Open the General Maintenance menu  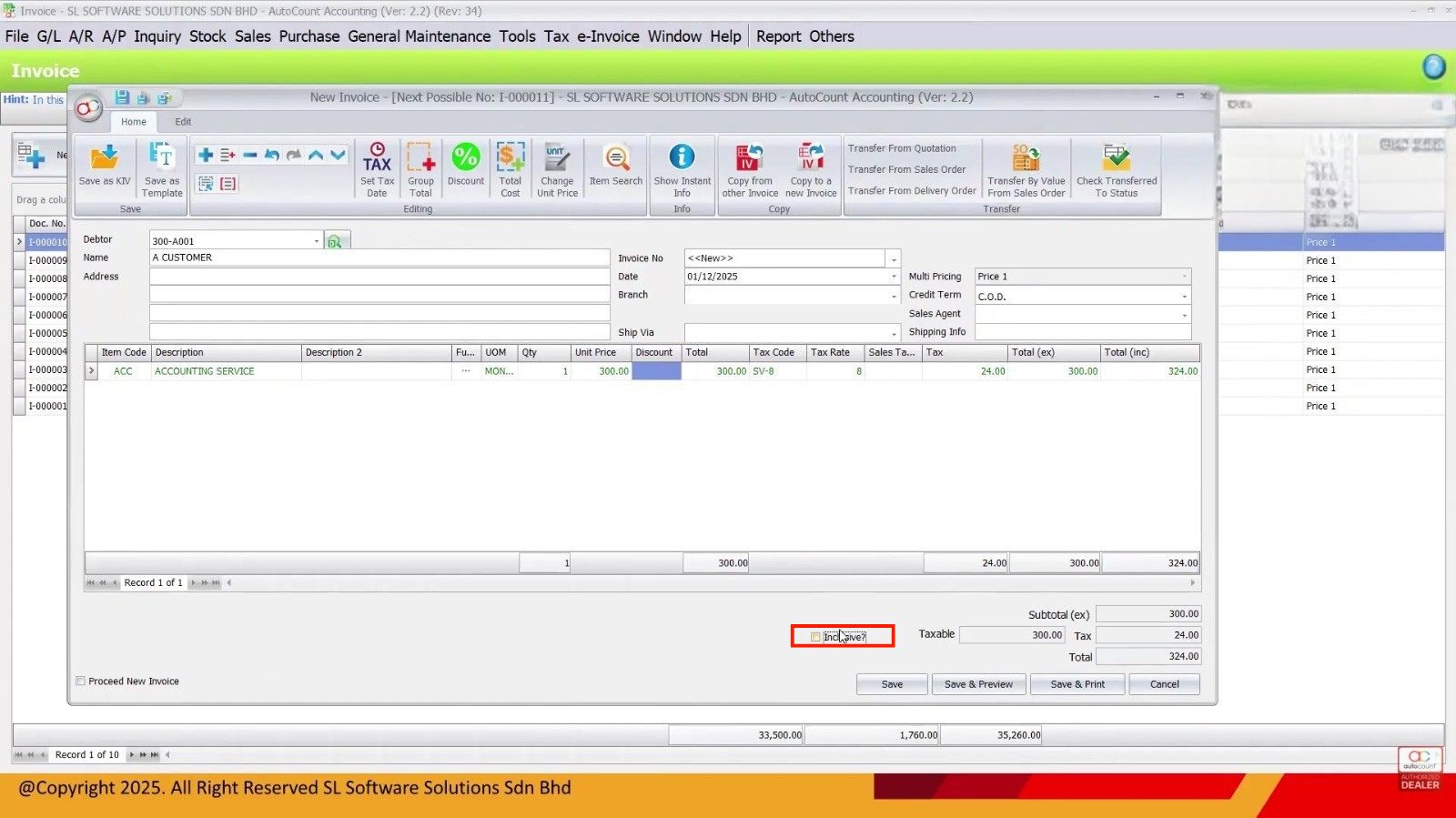click(420, 36)
